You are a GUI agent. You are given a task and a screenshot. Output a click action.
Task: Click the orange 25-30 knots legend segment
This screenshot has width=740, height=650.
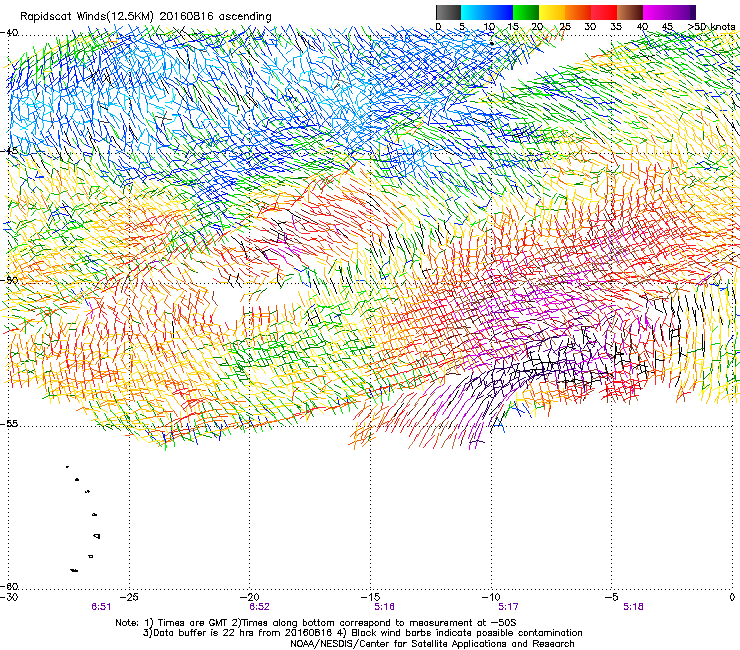coord(578,12)
